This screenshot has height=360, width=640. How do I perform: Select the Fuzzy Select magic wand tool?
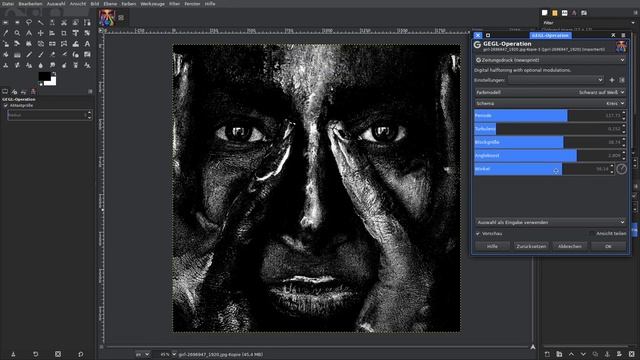coord(40,22)
